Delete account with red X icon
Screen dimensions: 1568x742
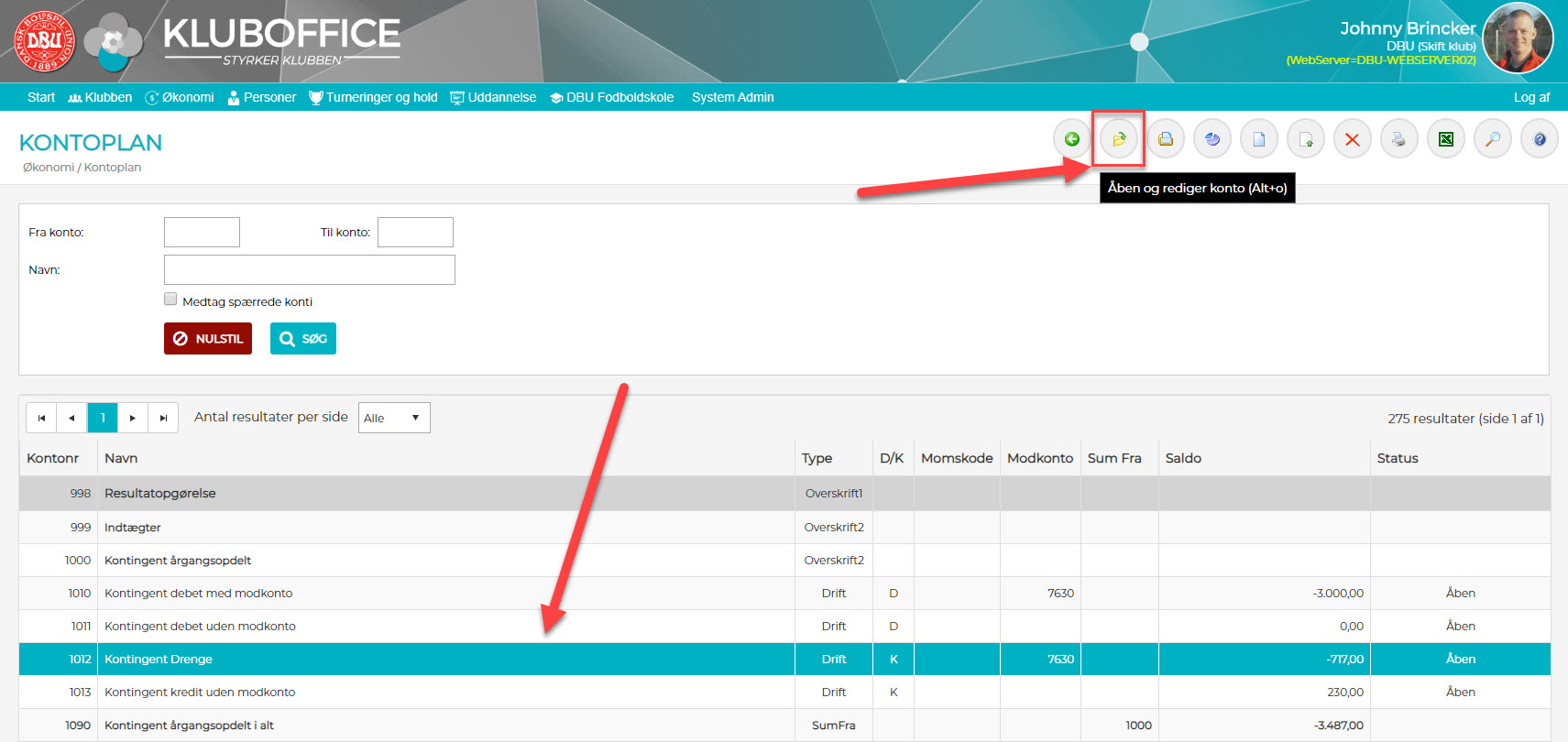1352,139
